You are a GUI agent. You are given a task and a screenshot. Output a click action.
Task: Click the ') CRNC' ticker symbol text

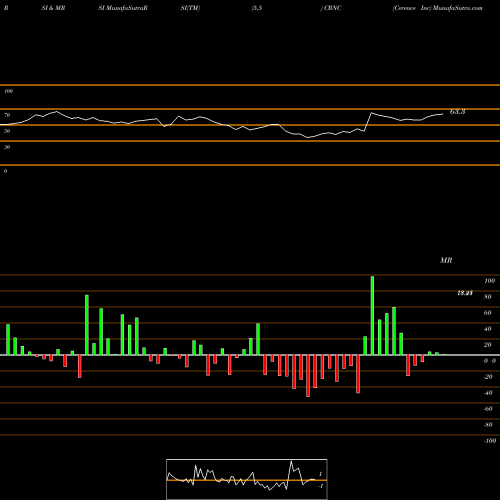[x=331, y=8]
